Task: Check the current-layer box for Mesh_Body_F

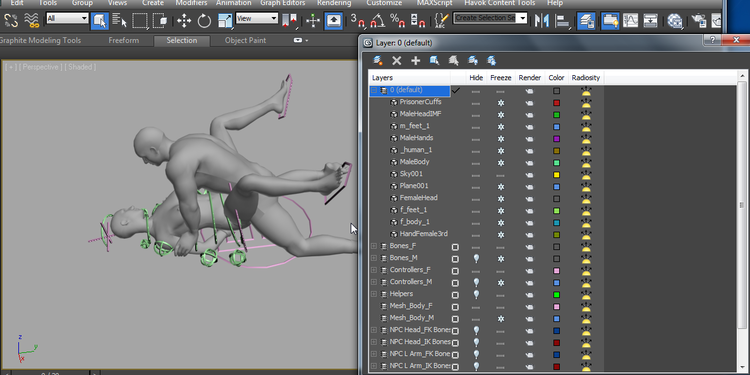Action: tap(455, 307)
